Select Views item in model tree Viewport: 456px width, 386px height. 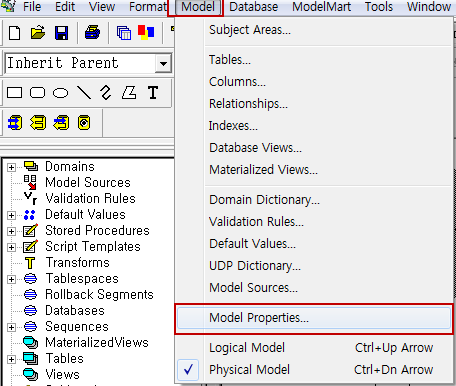pyautogui.click(x=62, y=375)
